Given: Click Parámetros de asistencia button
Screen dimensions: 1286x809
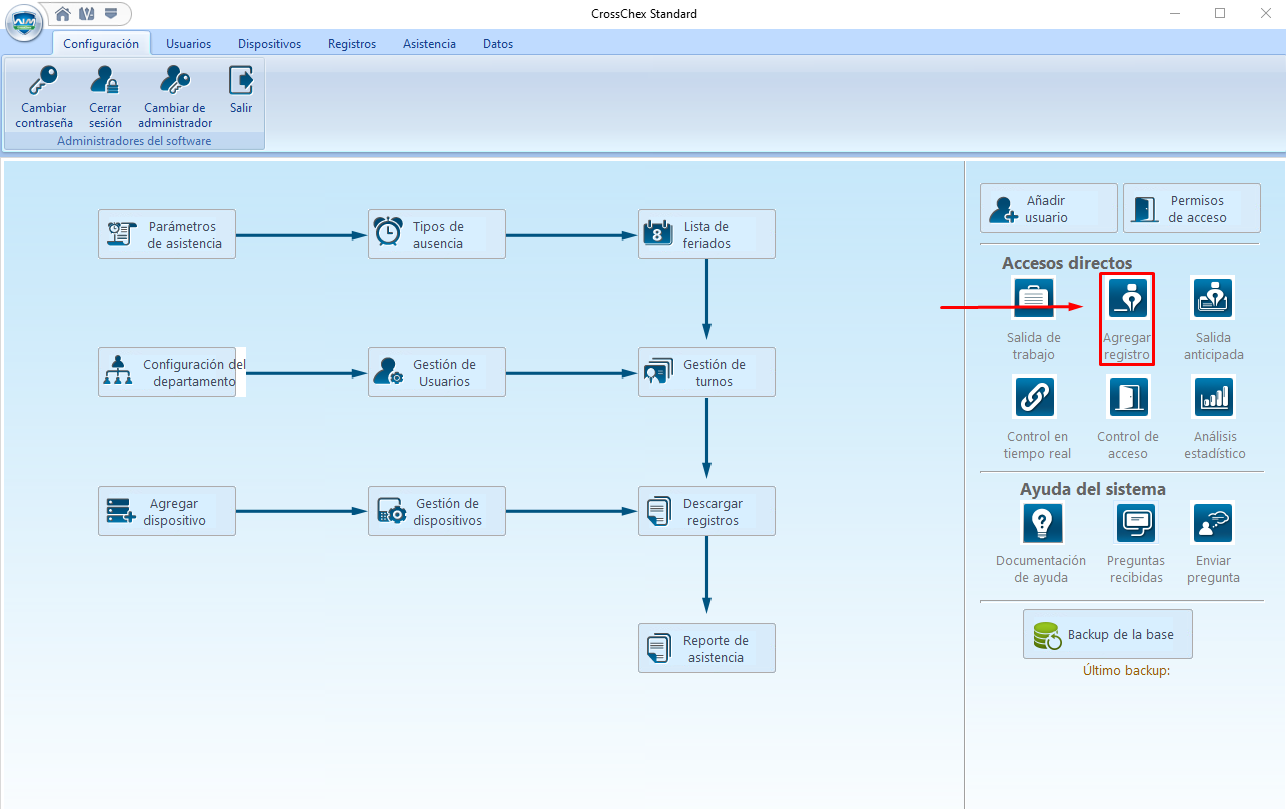Looking at the screenshot, I should click(x=167, y=234).
